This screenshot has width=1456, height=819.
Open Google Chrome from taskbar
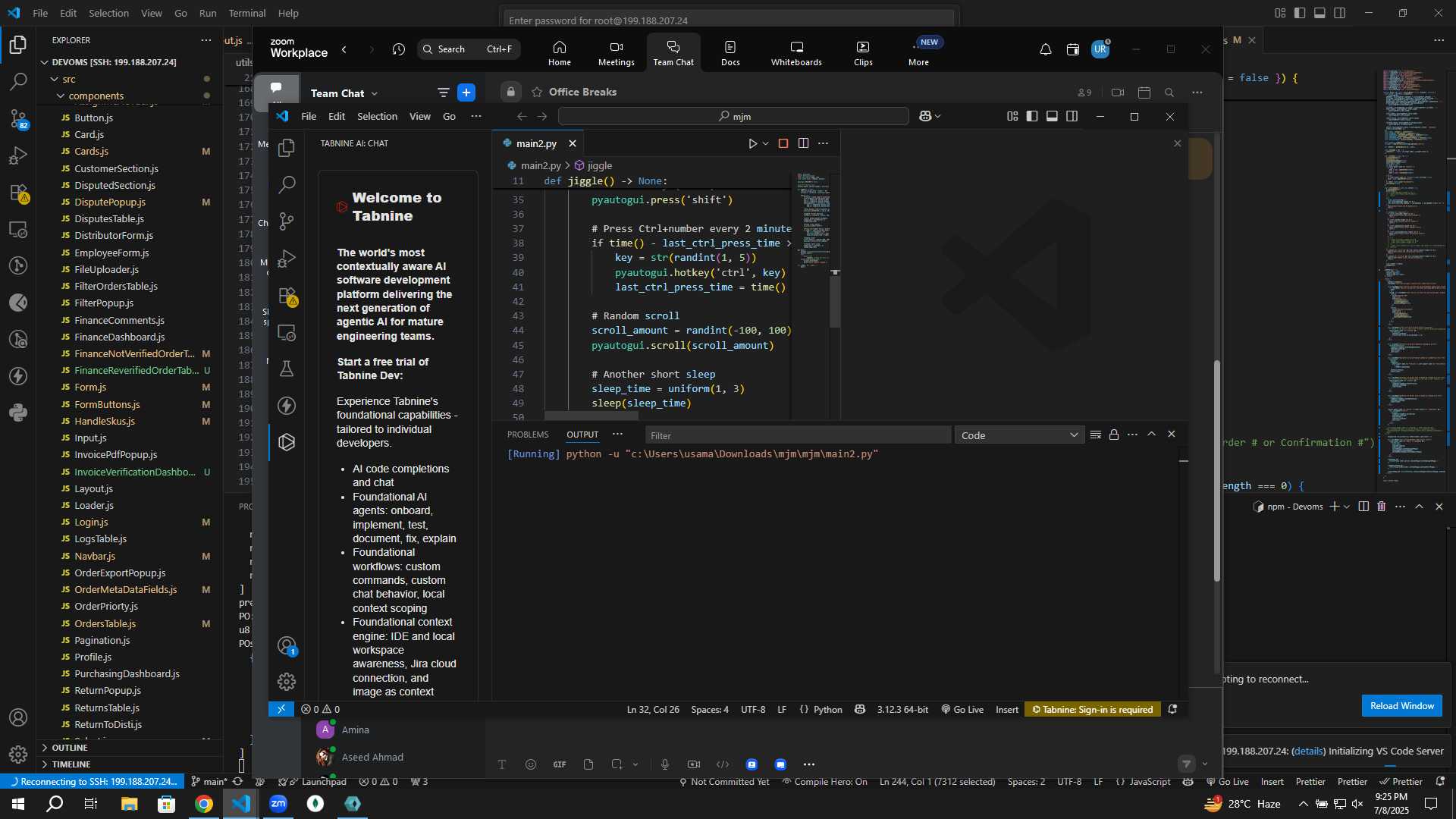[x=203, y=804]
